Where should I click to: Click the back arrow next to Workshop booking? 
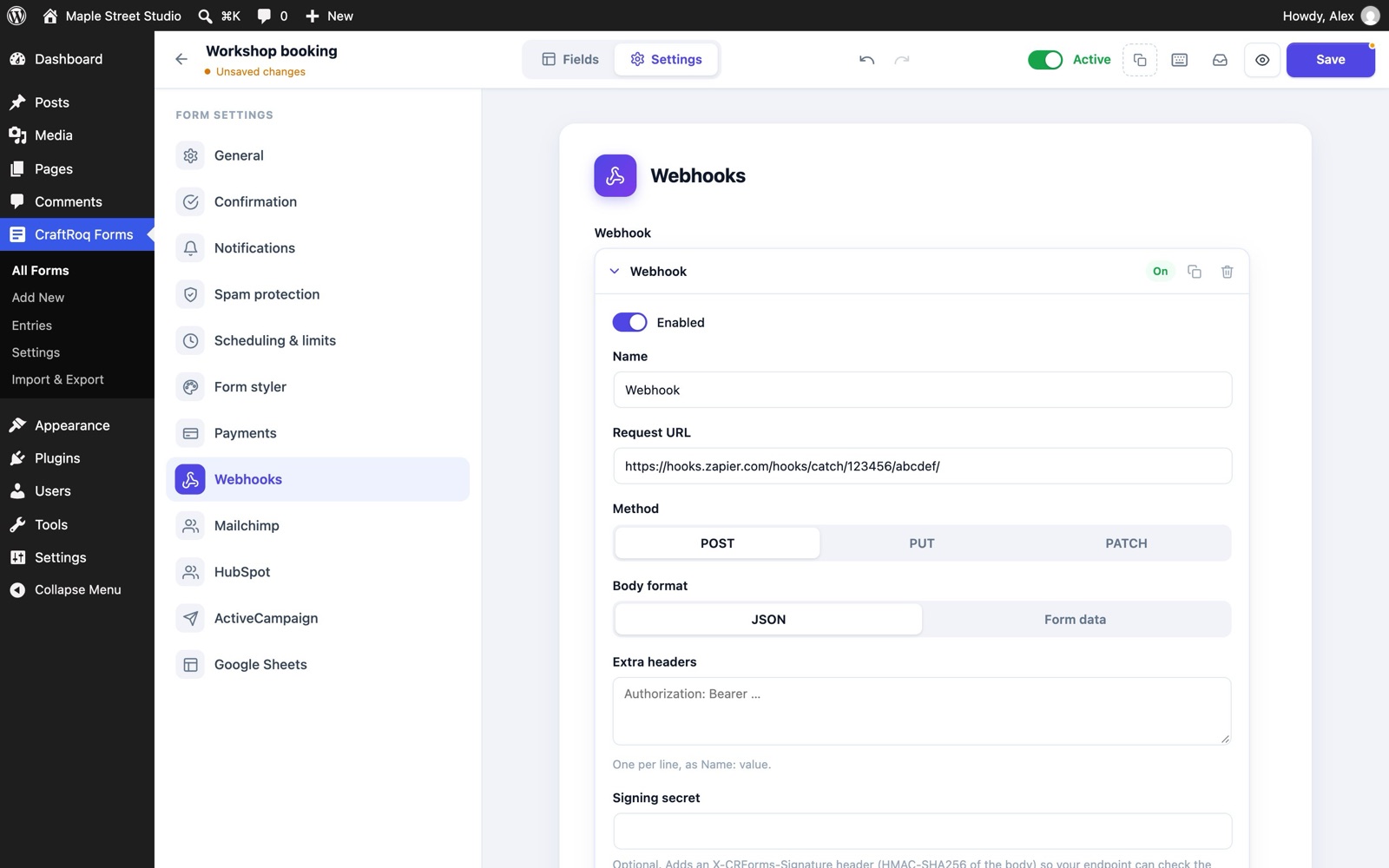tap(181, 59)
